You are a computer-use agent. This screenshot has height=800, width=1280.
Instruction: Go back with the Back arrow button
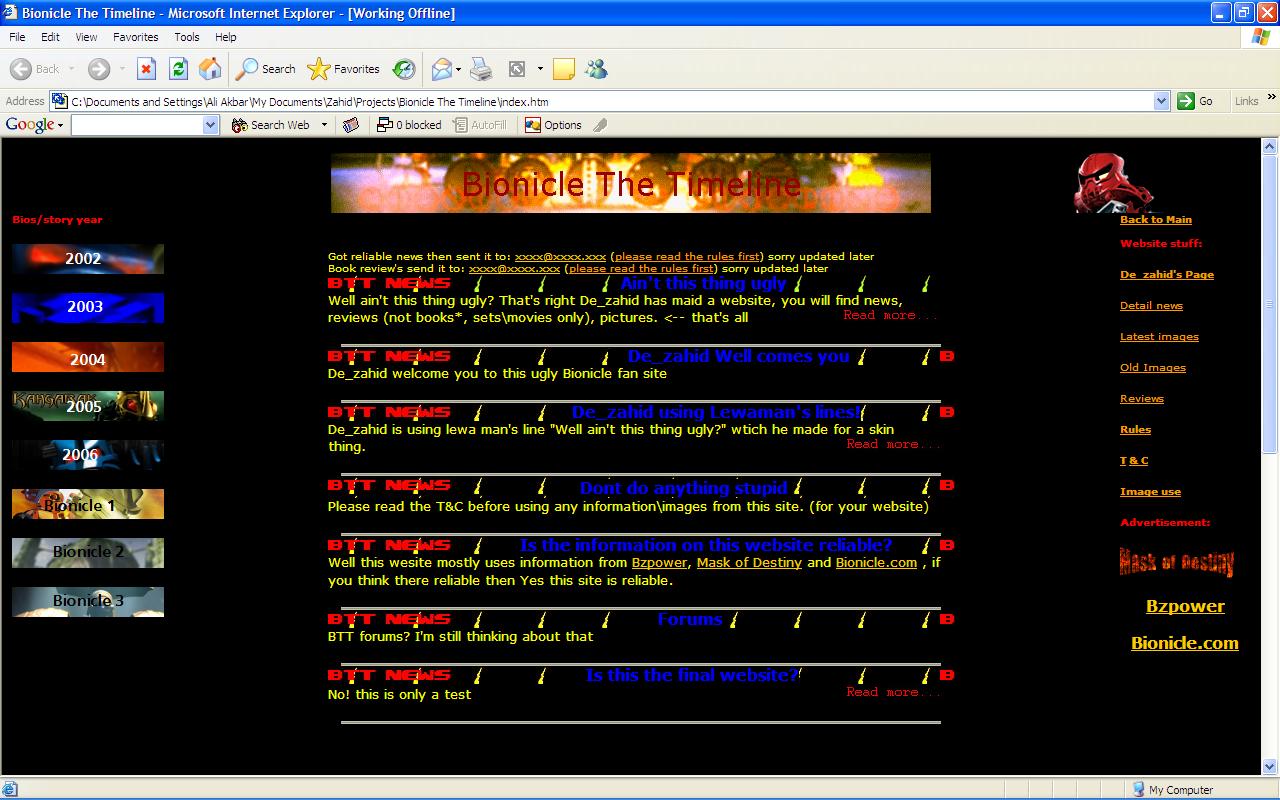(x=36, y=69)
